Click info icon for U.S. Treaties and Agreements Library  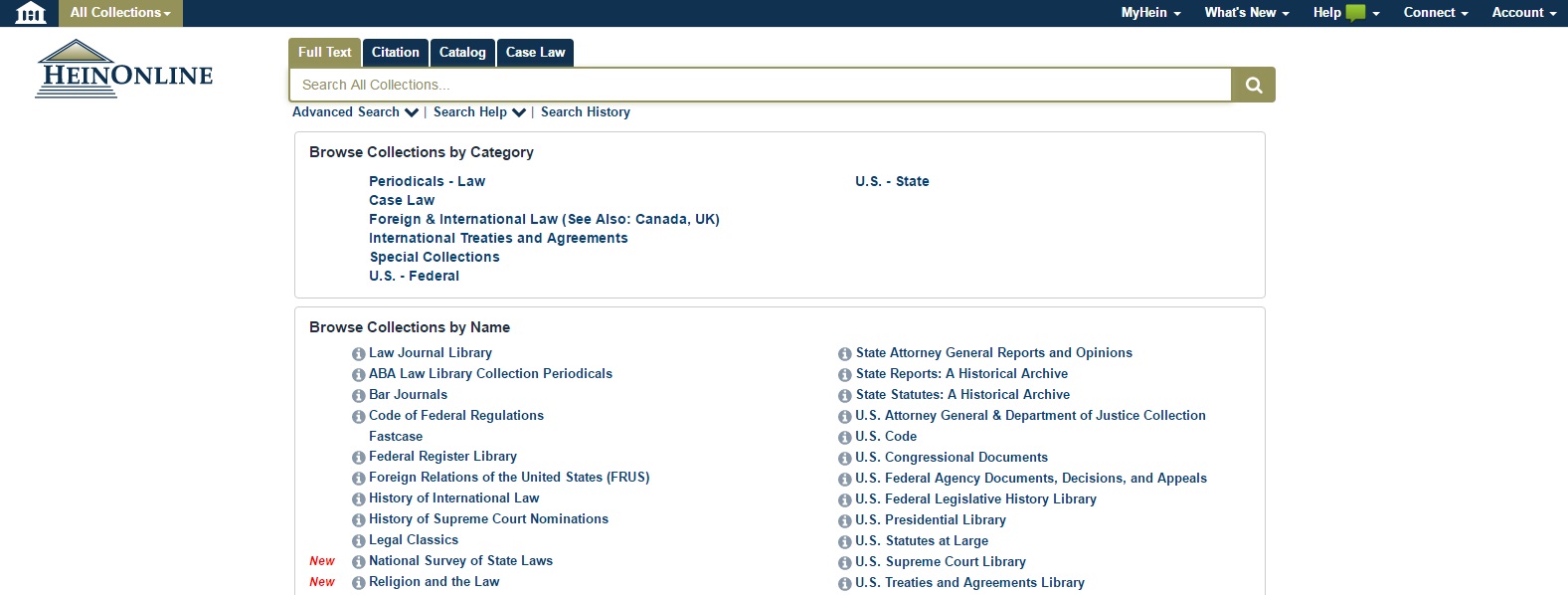[845, 584]
